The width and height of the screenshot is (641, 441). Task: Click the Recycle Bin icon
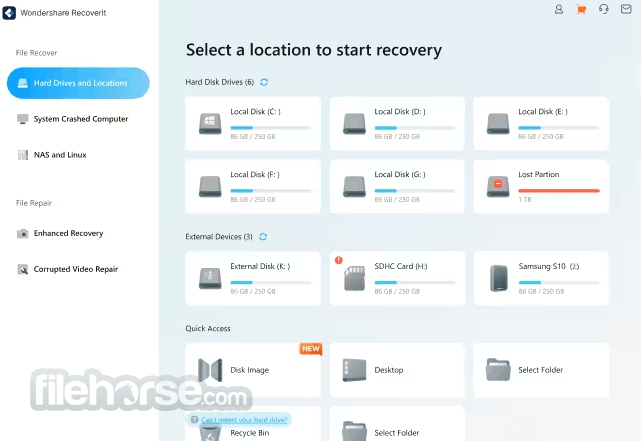(210, 432)
